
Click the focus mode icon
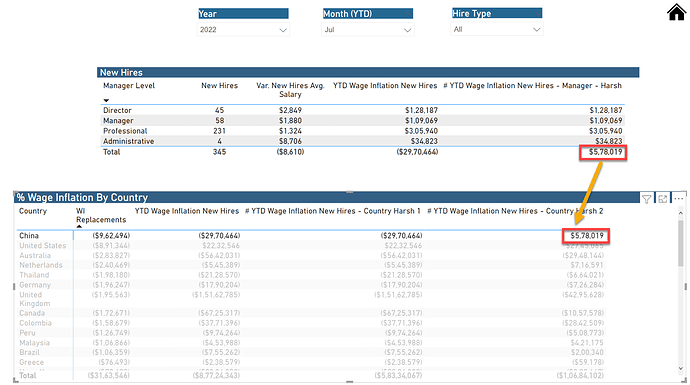pos(662,199)
